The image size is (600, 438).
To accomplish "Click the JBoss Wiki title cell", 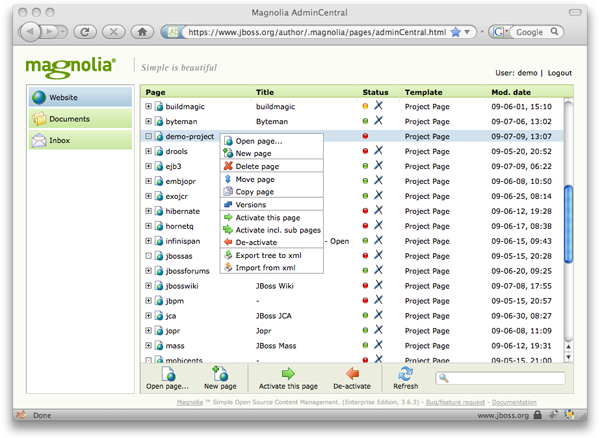I will click(275, 286).
